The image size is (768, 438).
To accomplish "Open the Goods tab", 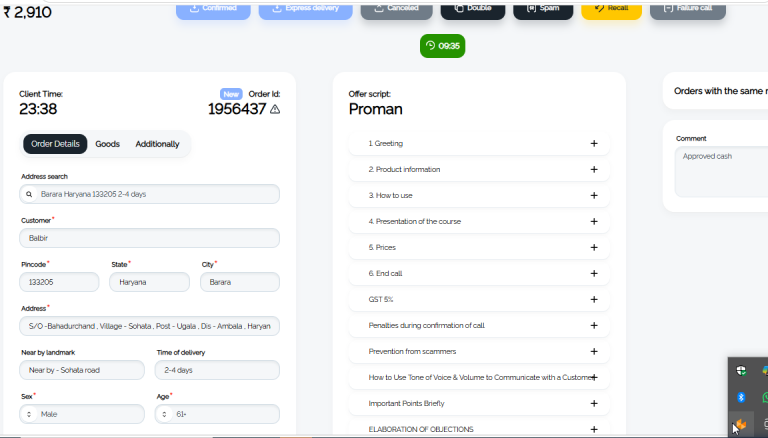I will point(107,144).
